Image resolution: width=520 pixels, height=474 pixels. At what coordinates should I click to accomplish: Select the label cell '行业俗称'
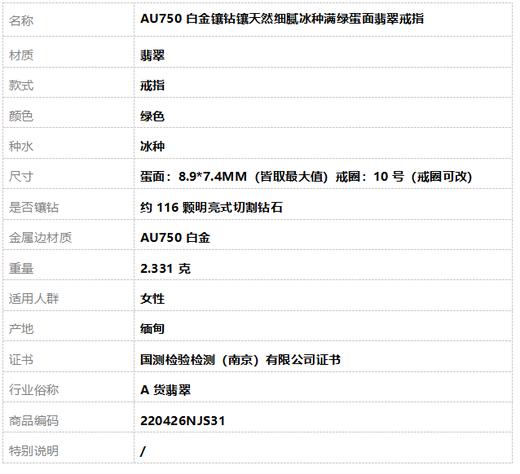point(68,387)
